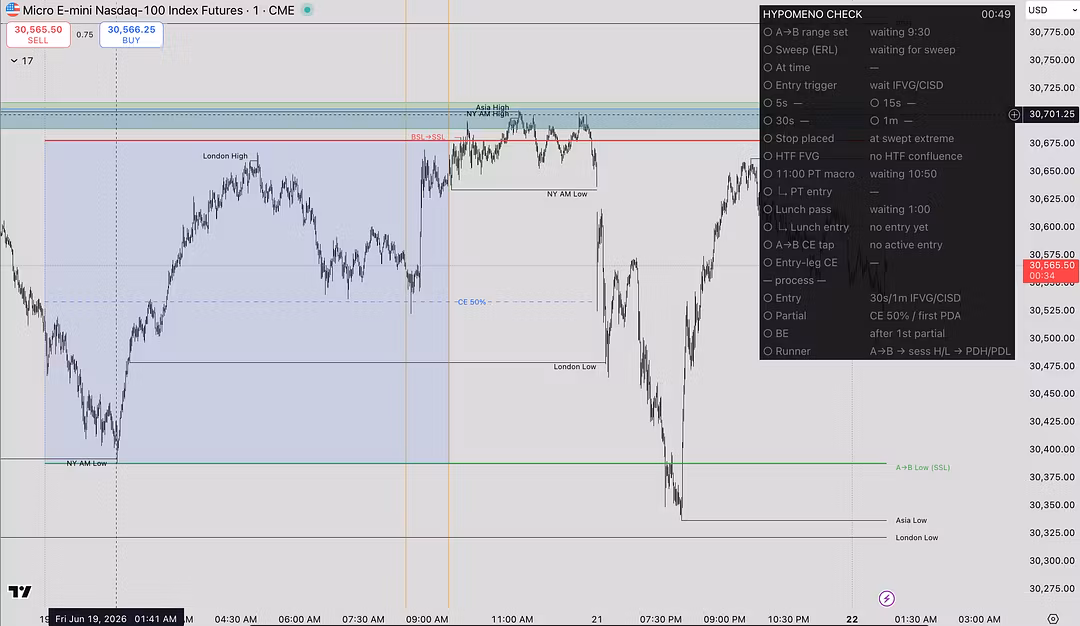This screenshot has width=1080, height=626.
Task: Select the CE 50% dashed line label
Action: 472,302
